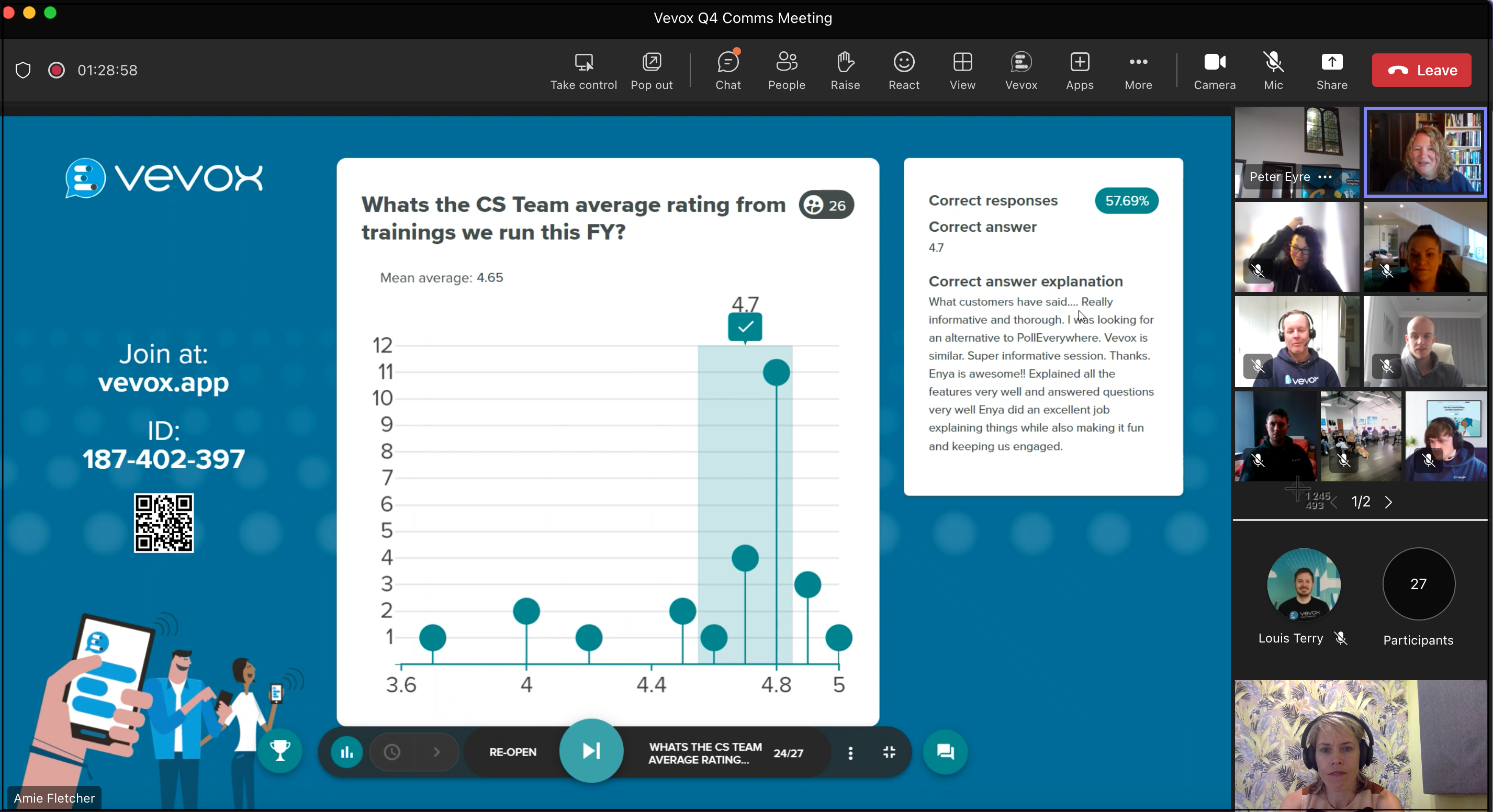Open the Chat panel
This screenshot has height=812, width=1493.
pyautogui.click(x=728, y=70)
